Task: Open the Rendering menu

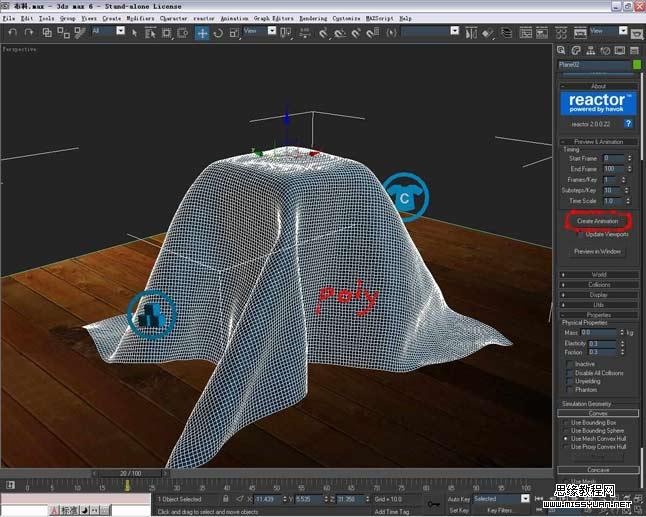Action: [313, 19]
